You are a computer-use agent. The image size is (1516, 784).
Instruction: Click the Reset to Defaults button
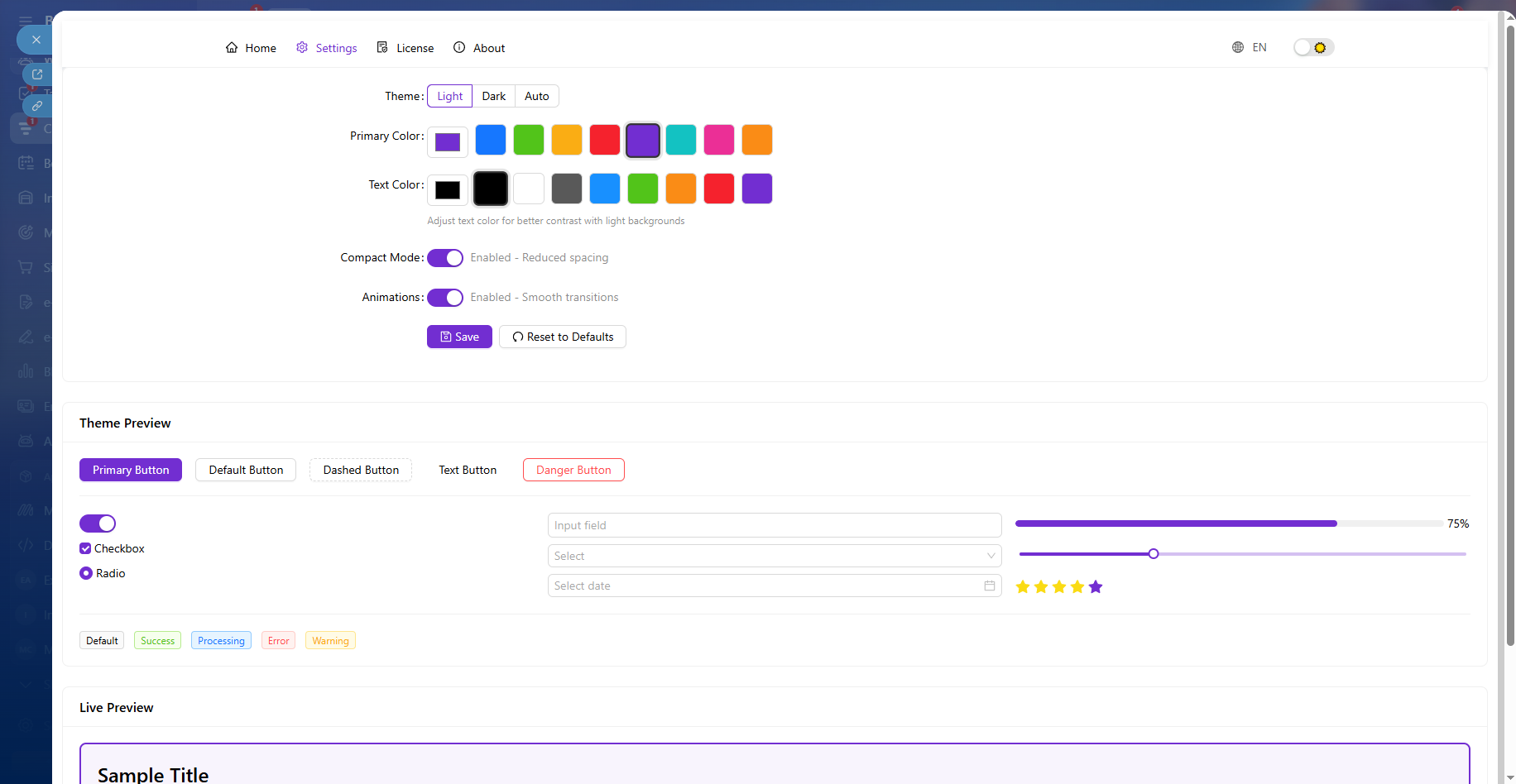click(x=563, y=337)
